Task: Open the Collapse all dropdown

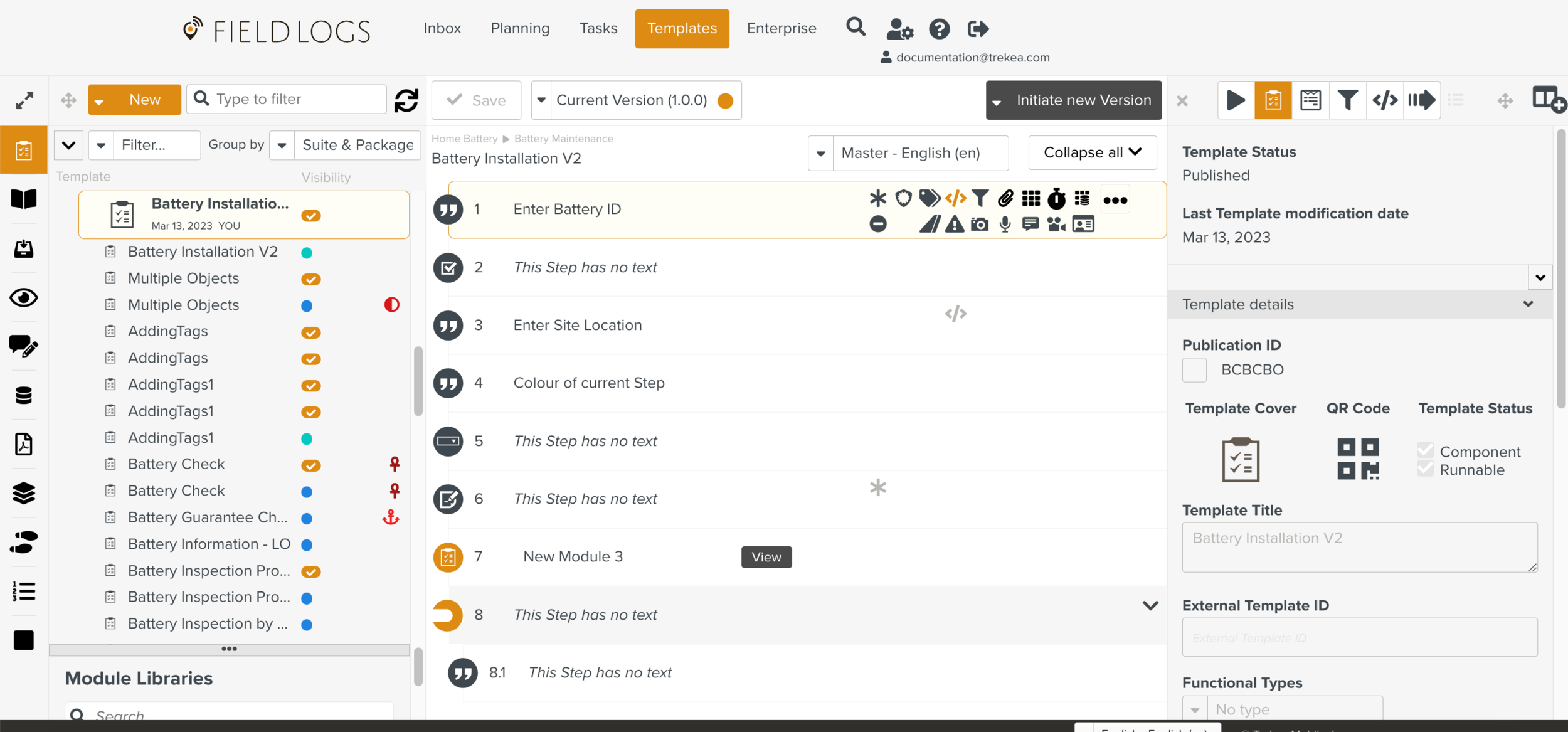Action: 1092,152
